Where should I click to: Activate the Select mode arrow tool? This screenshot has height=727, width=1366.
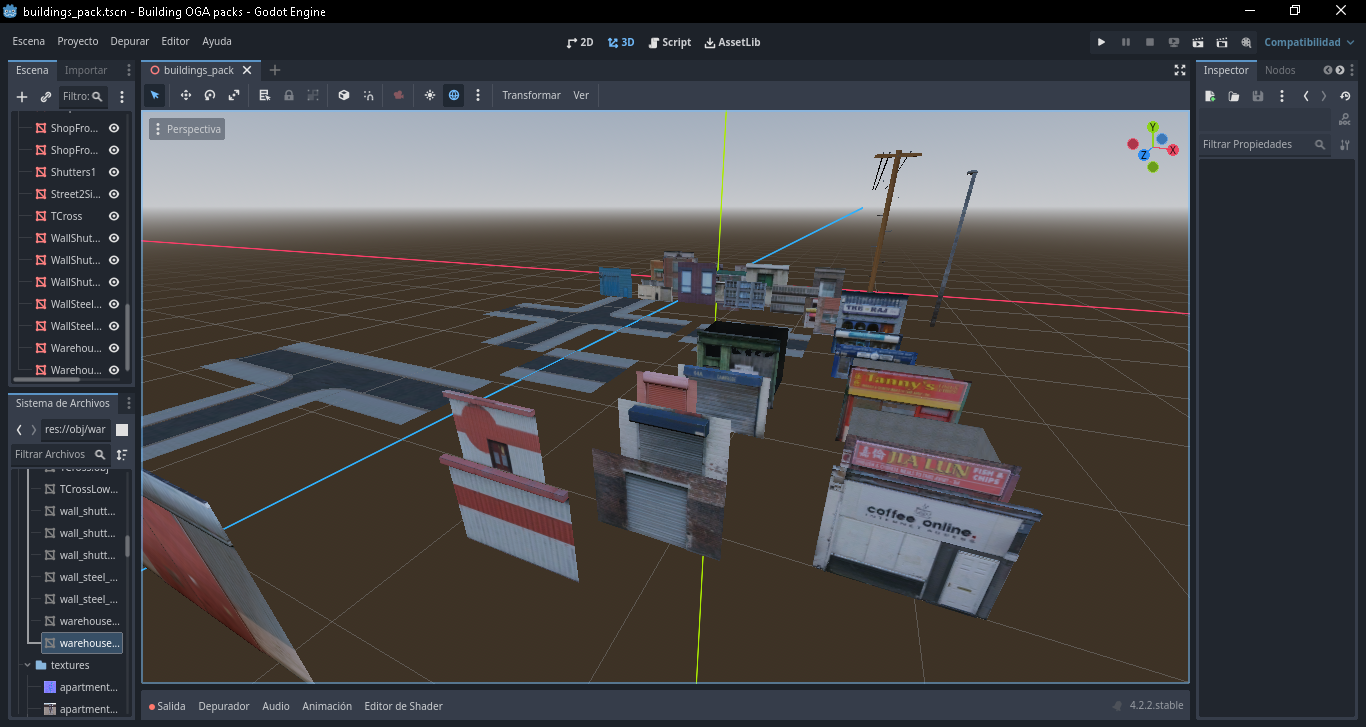tap(155, 95)
